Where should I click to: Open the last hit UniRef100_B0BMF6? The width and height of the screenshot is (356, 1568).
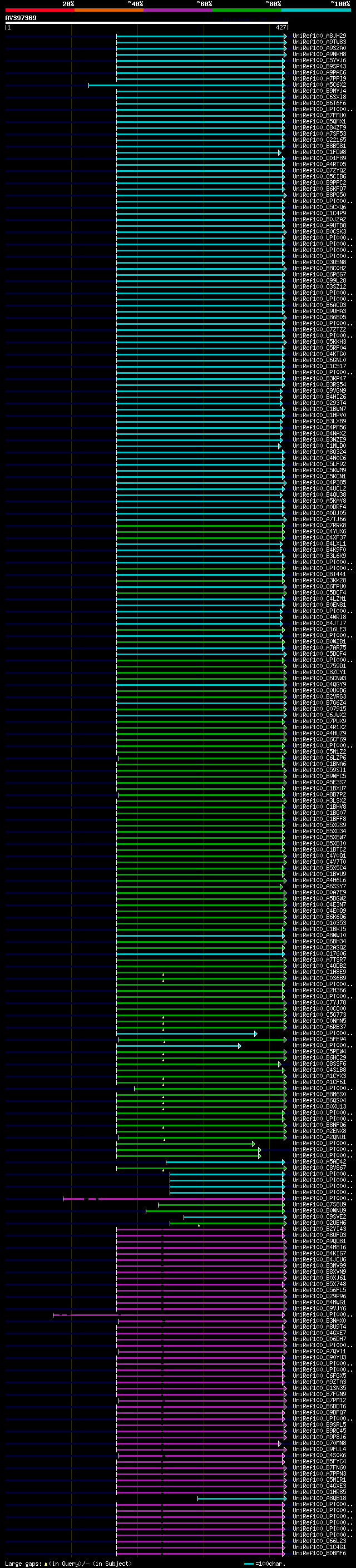pyautogui.click(x=319, y=1553)
